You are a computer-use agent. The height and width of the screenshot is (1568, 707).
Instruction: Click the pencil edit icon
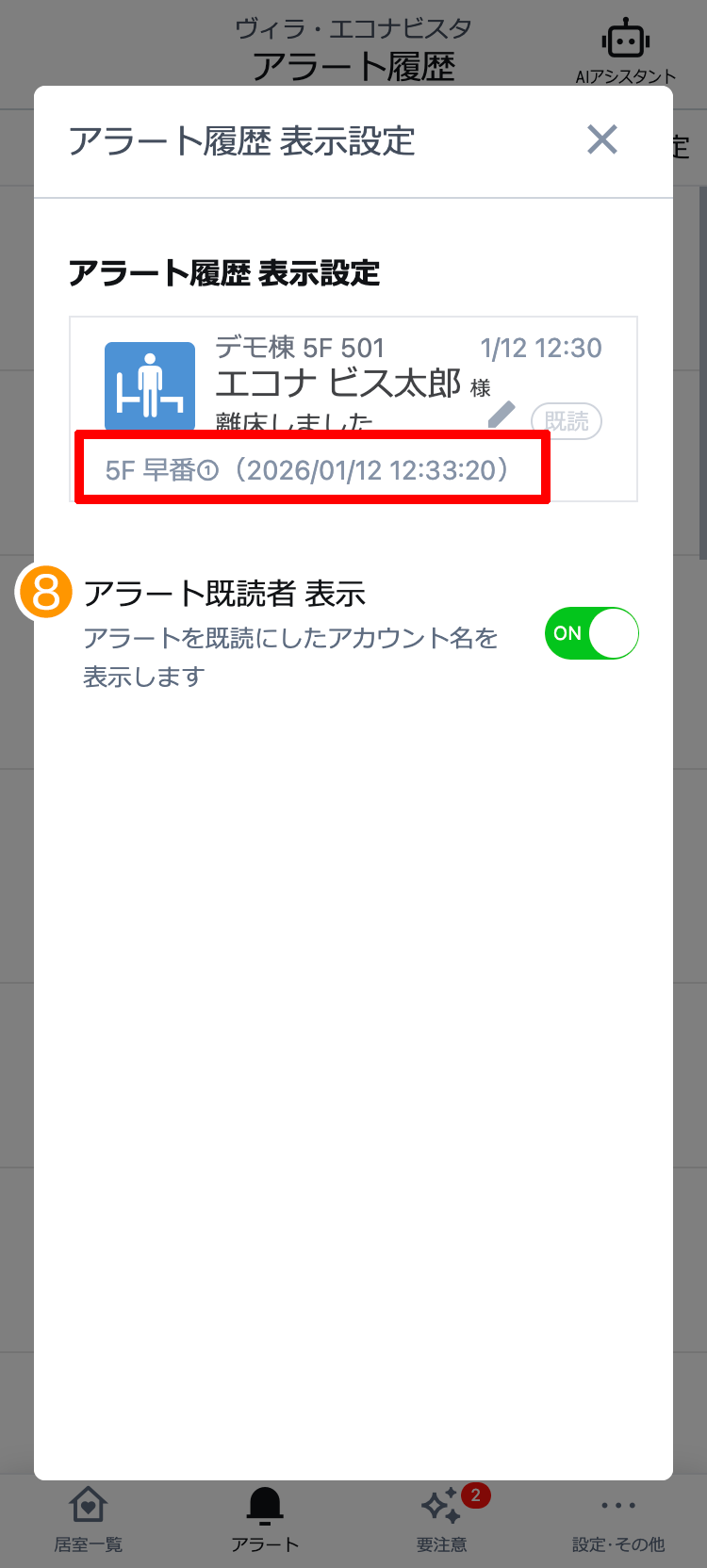pos(501,414)
